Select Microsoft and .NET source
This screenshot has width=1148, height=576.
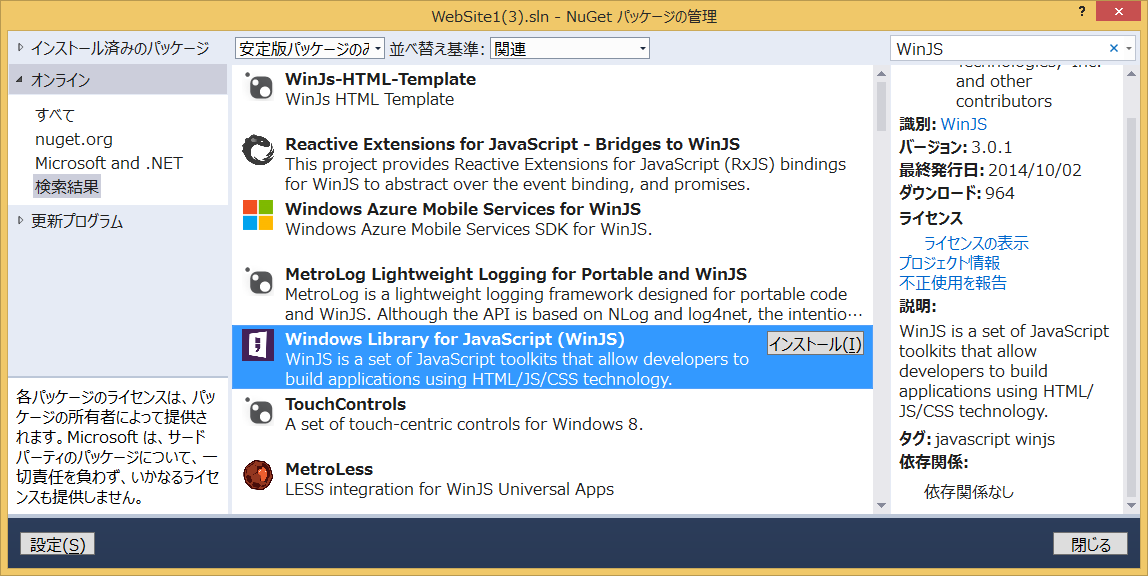click(x=109, y=163)
